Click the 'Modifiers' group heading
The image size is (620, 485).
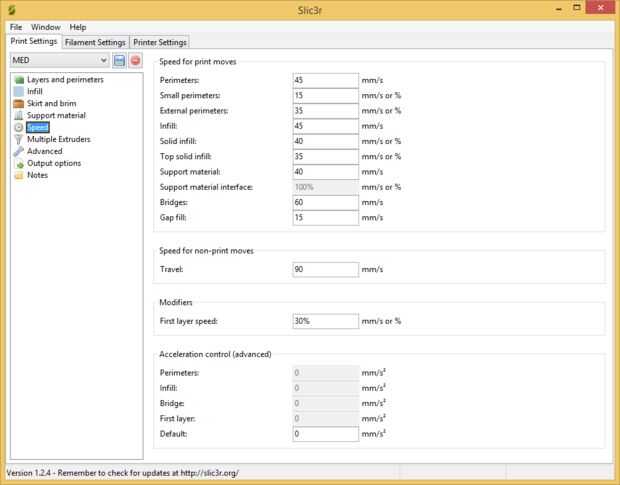(x=176, y=303)
